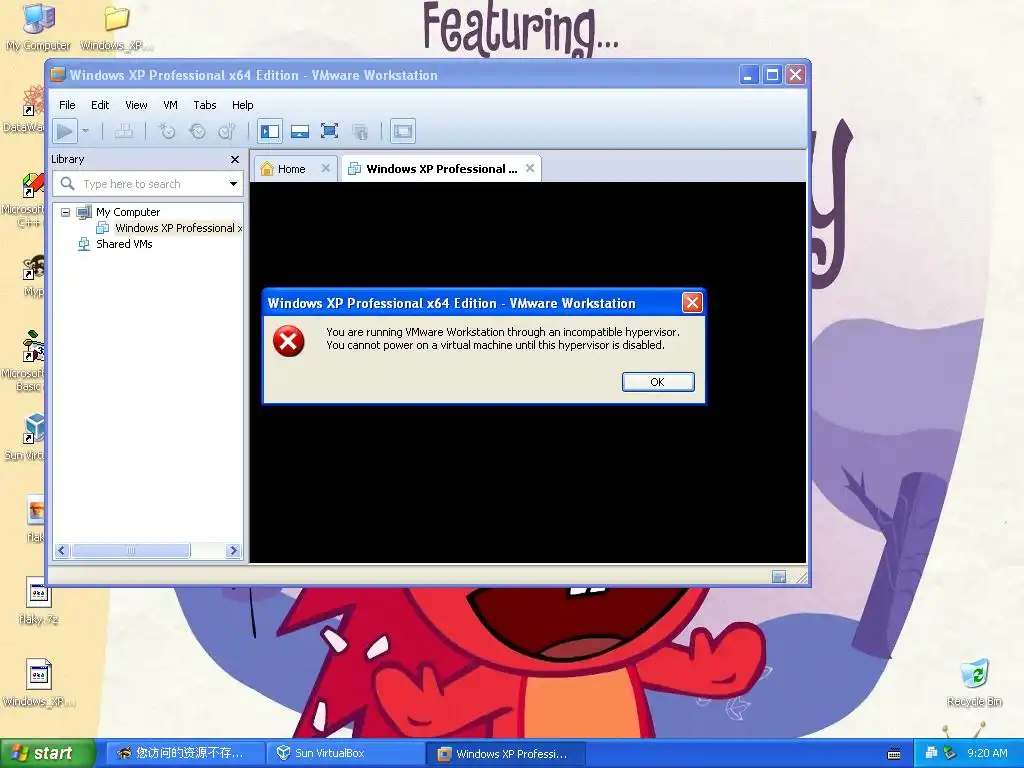Switch to the Sun VirtualBox taskbar item
The height and width of the screenshot is (768, 1024).
coord(345,753)
